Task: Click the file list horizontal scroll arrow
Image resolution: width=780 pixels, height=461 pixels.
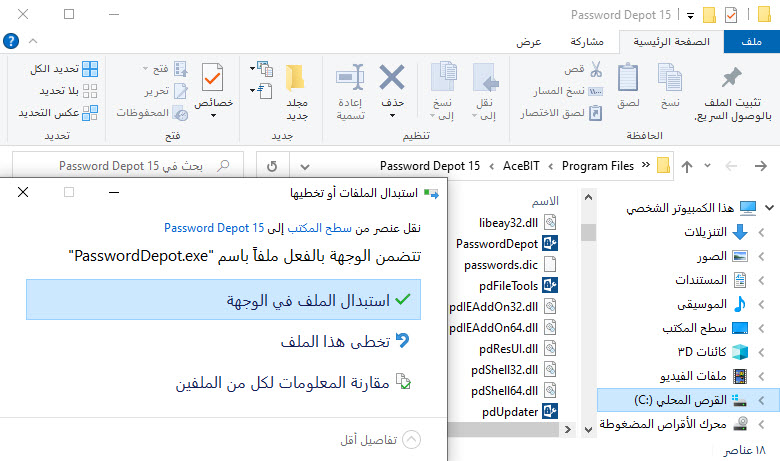Action: click(x=568, y=430)
